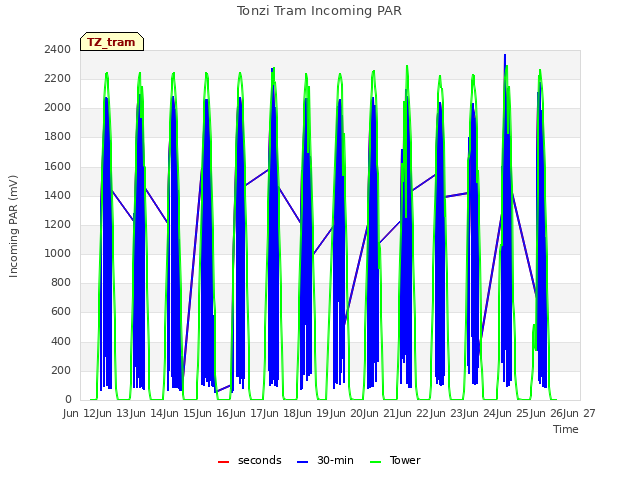
Task: Click the Jun 18 x-axis tick label
Action: [281, 413]
